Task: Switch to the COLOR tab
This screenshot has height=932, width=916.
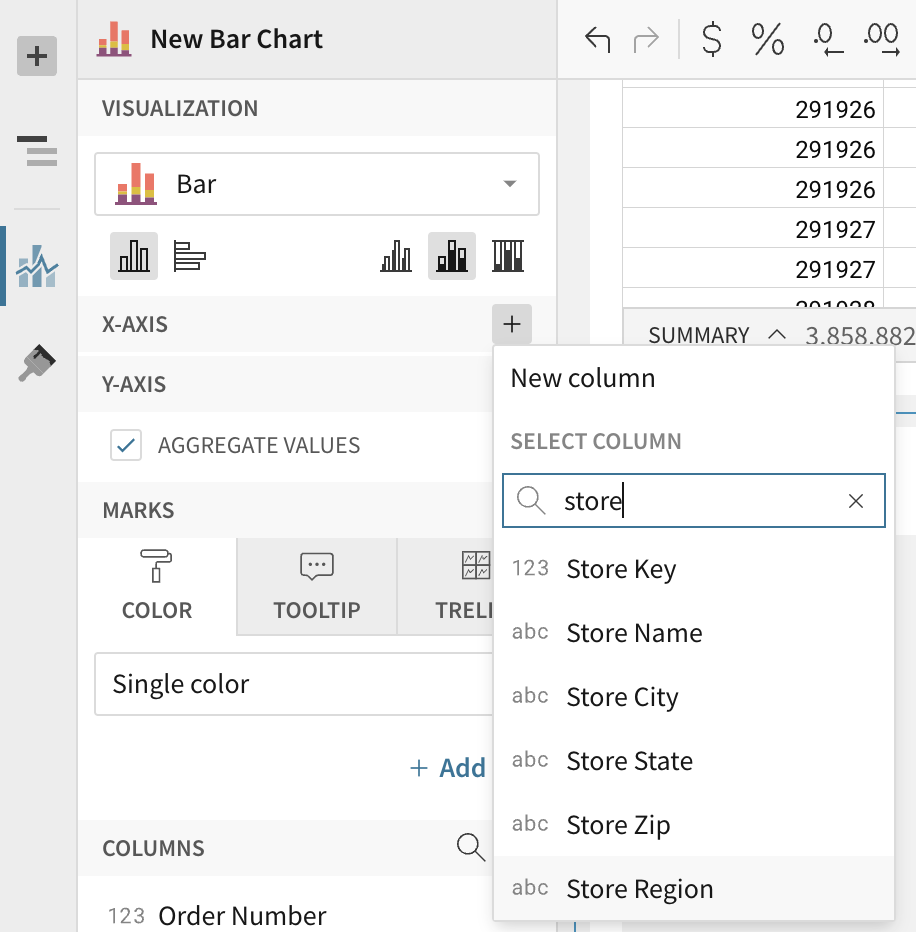Action: [157, 586]
